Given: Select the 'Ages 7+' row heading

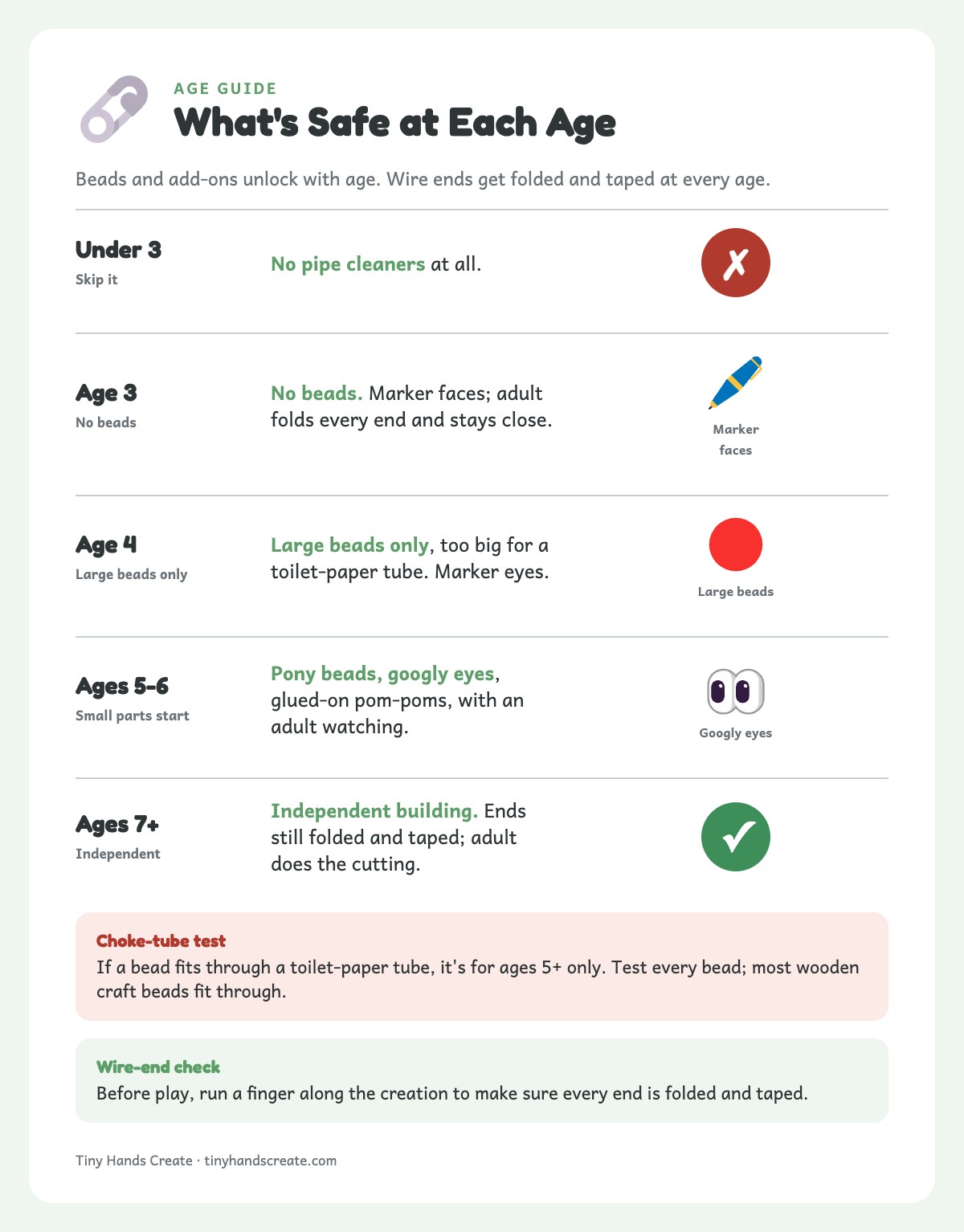Looking at the screenshot, I should (x=117, y=824).
